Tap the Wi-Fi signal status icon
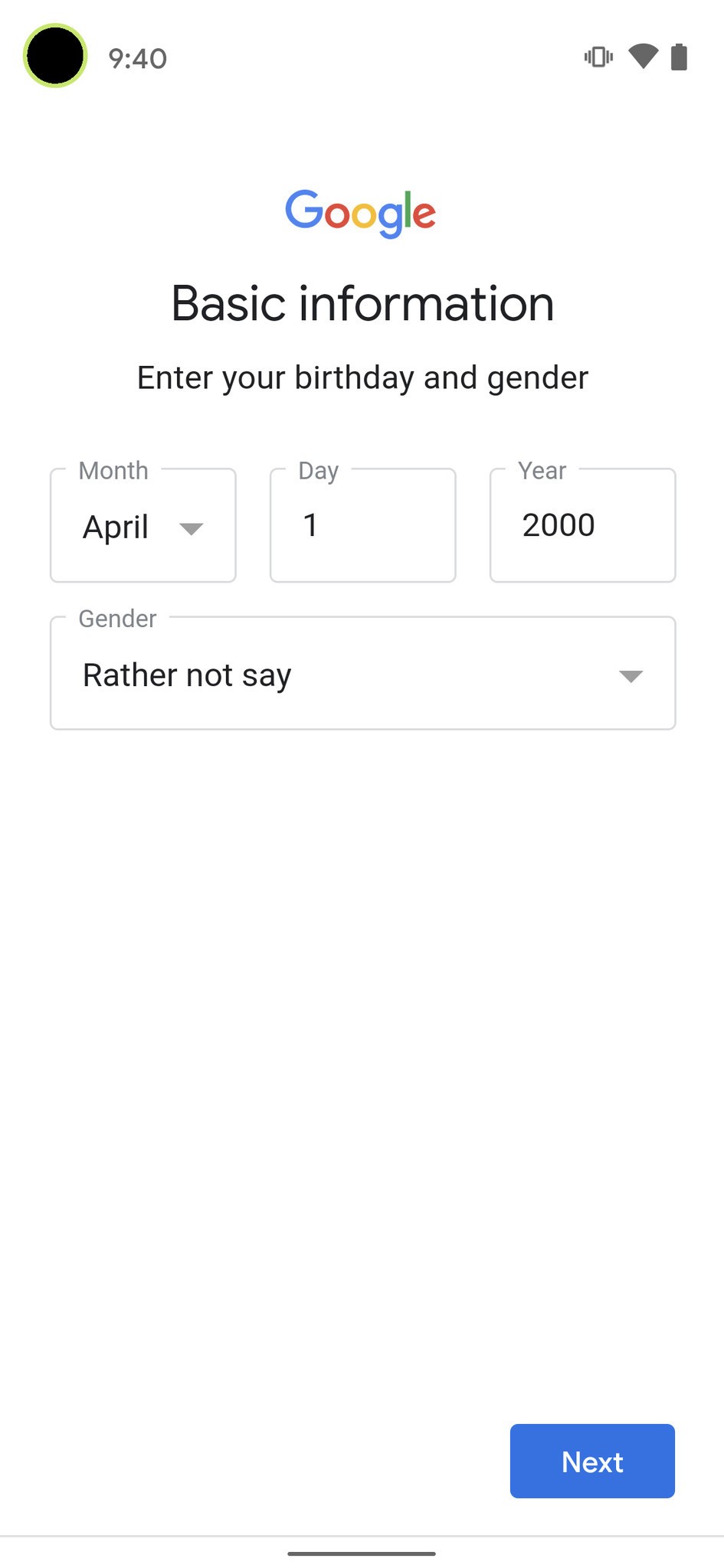This screenshot has height=1568, width=724. tap(643, 57)
